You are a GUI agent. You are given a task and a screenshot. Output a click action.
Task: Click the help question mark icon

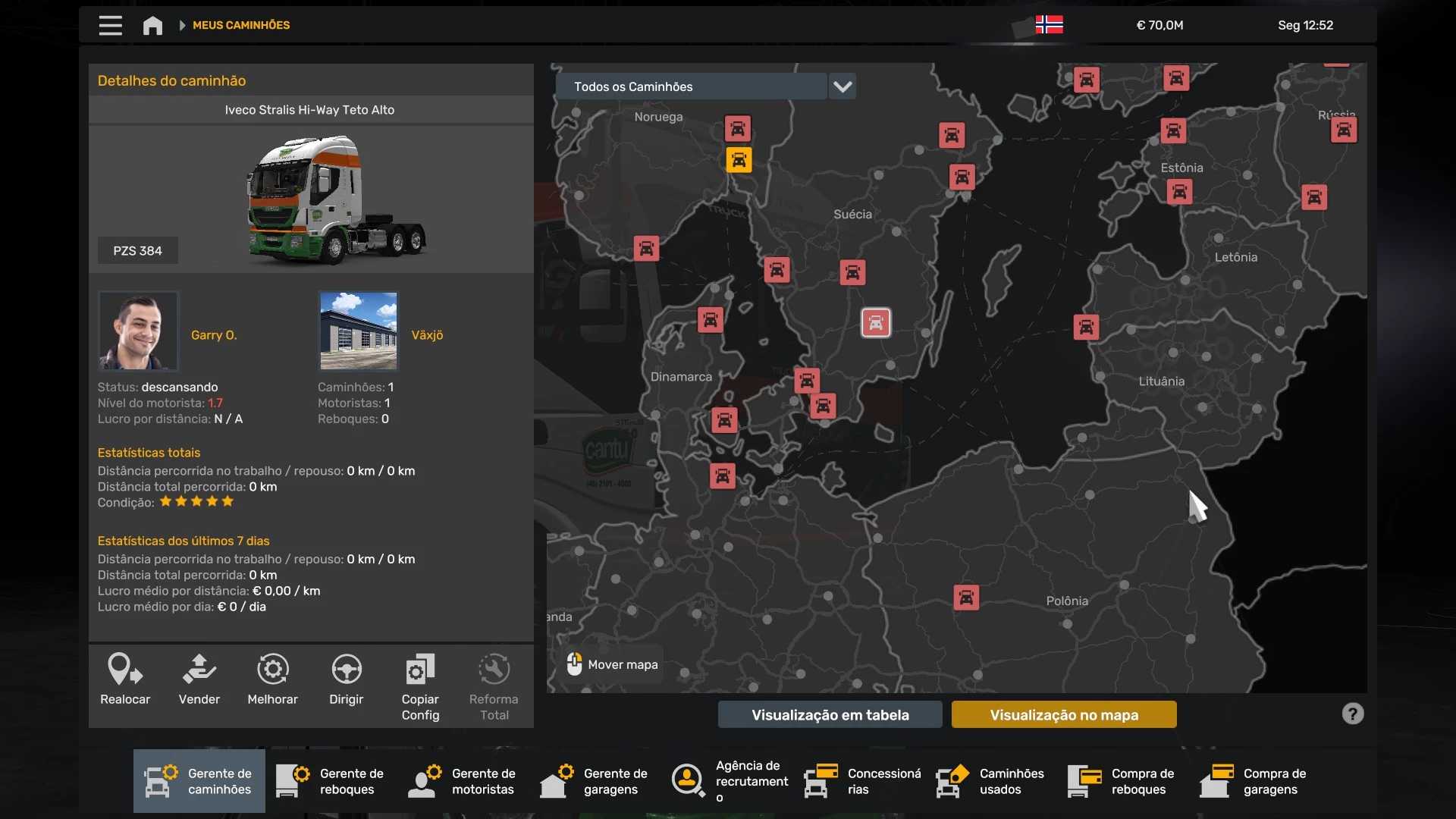pos(1352,714)
